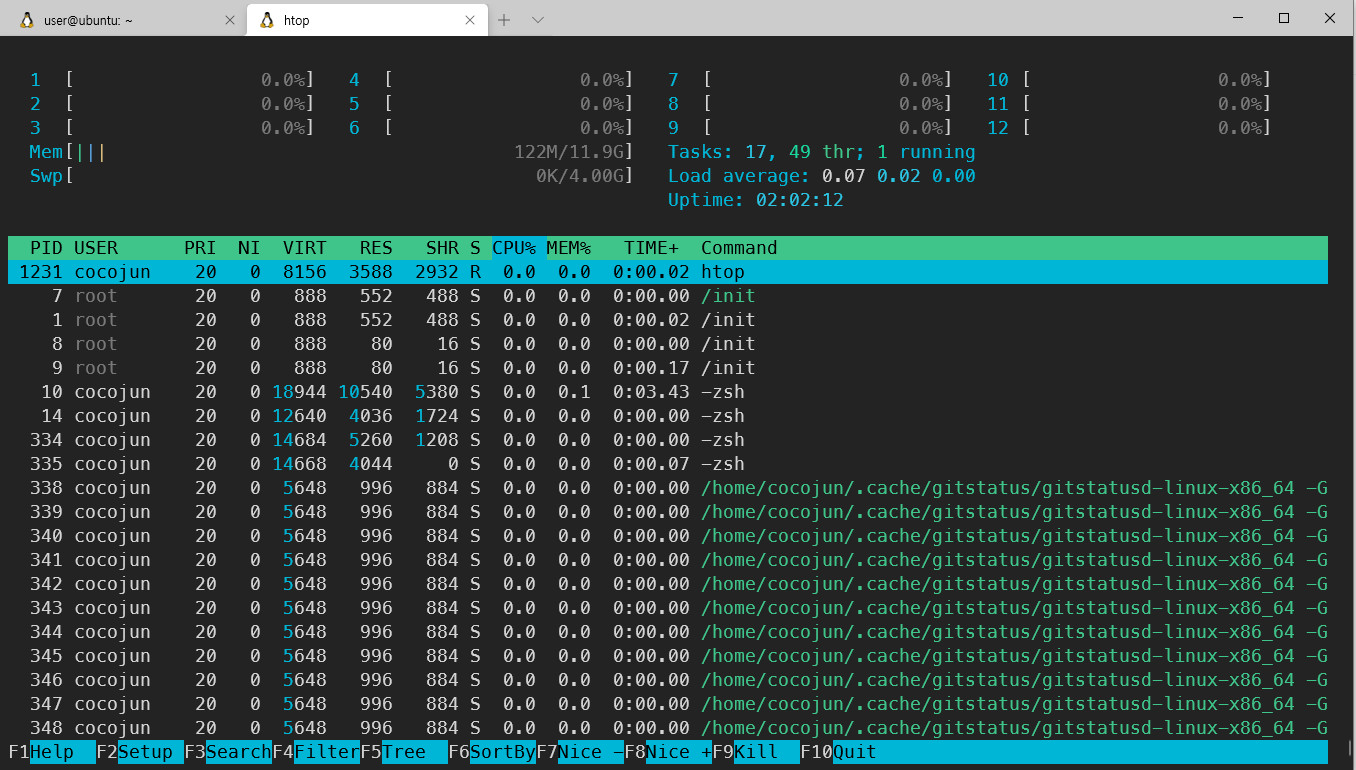
Task: Click the Tux icon on the user@ubuntu tab
Action: [x=27, y=20]
